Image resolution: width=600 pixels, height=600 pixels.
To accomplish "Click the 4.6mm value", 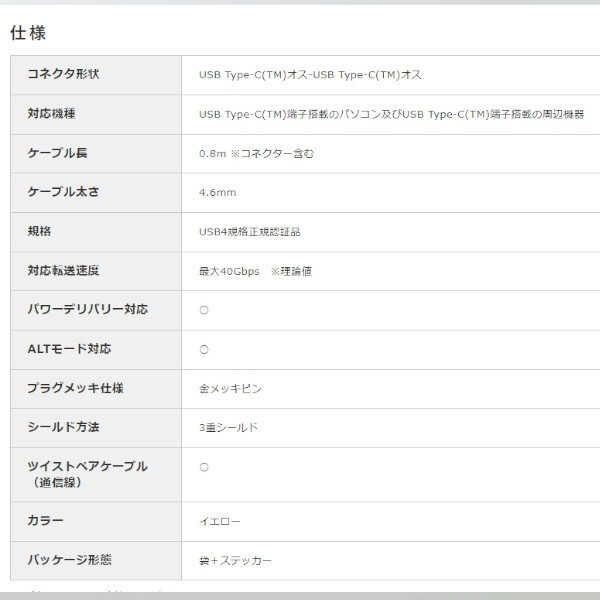I will pos(218,192).
